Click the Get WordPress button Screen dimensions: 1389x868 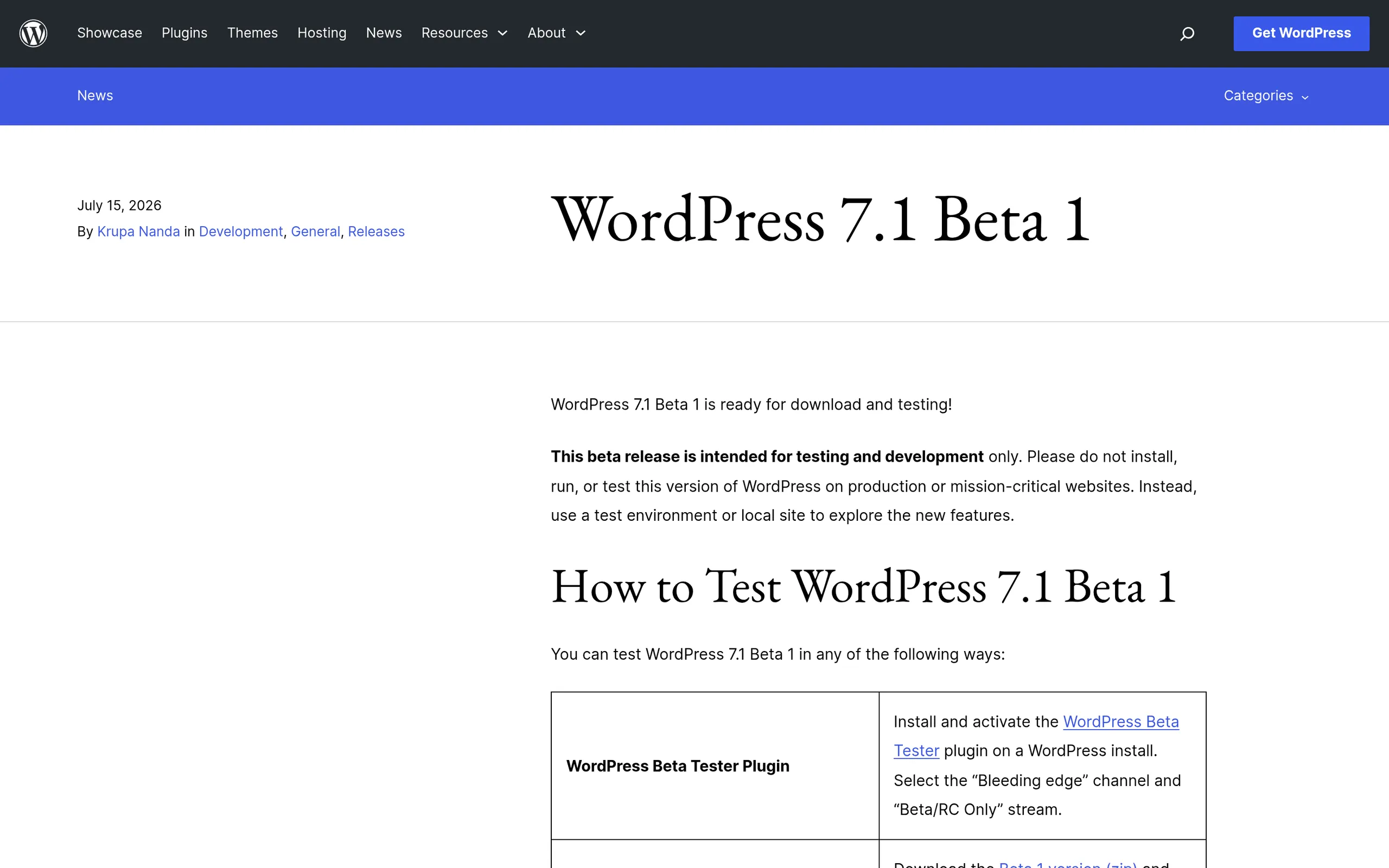point(1301,33)
